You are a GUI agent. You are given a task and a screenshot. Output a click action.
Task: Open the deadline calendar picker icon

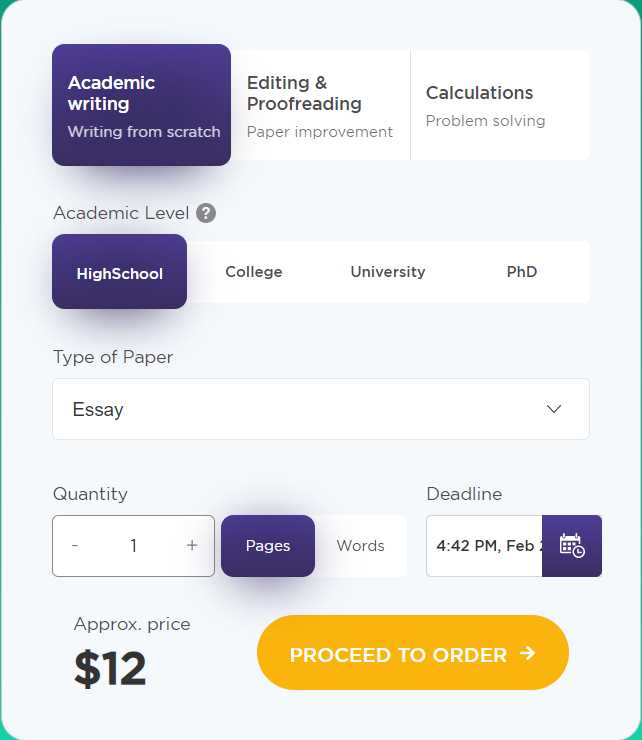572,546
